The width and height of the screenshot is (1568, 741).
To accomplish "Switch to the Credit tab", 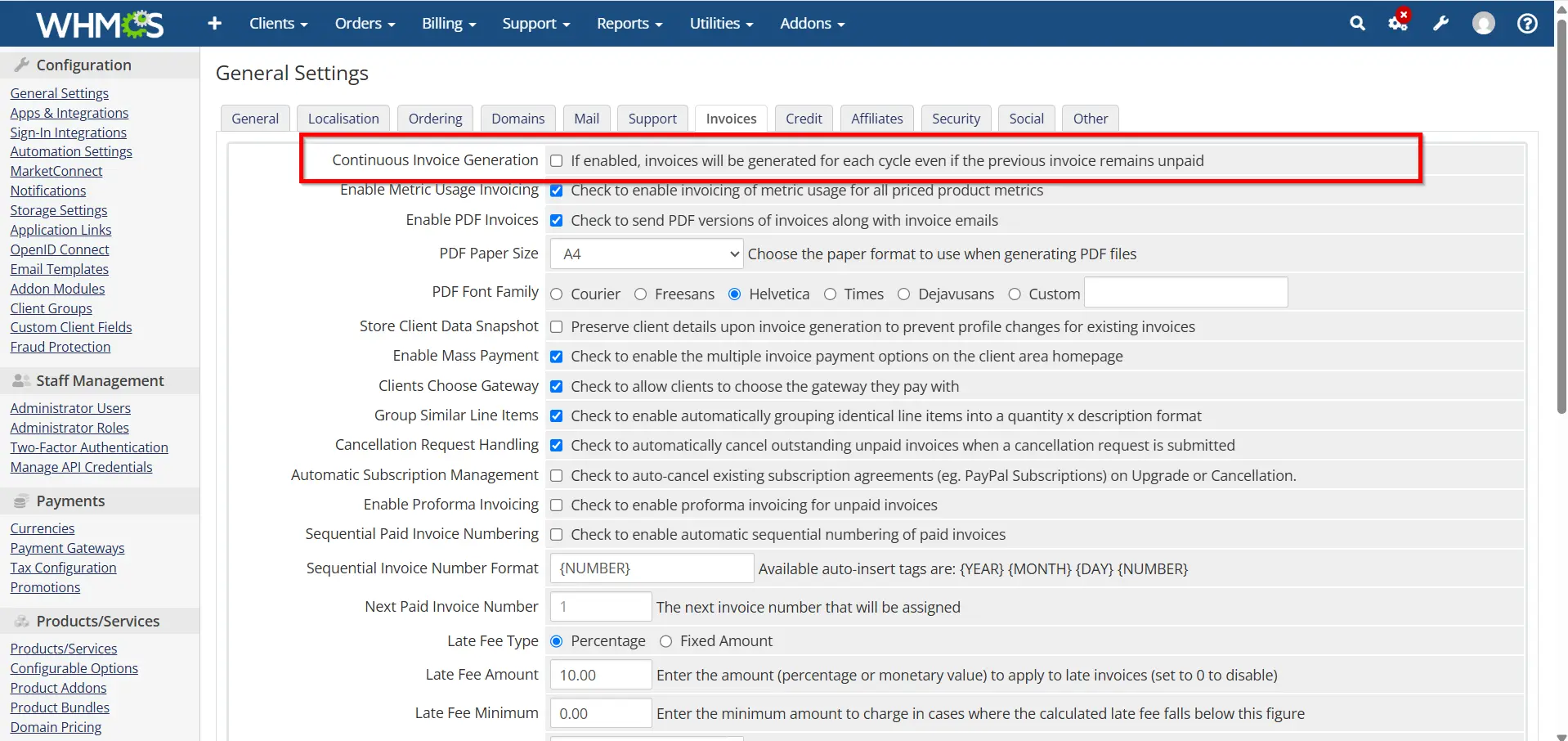I will [804, 119].
